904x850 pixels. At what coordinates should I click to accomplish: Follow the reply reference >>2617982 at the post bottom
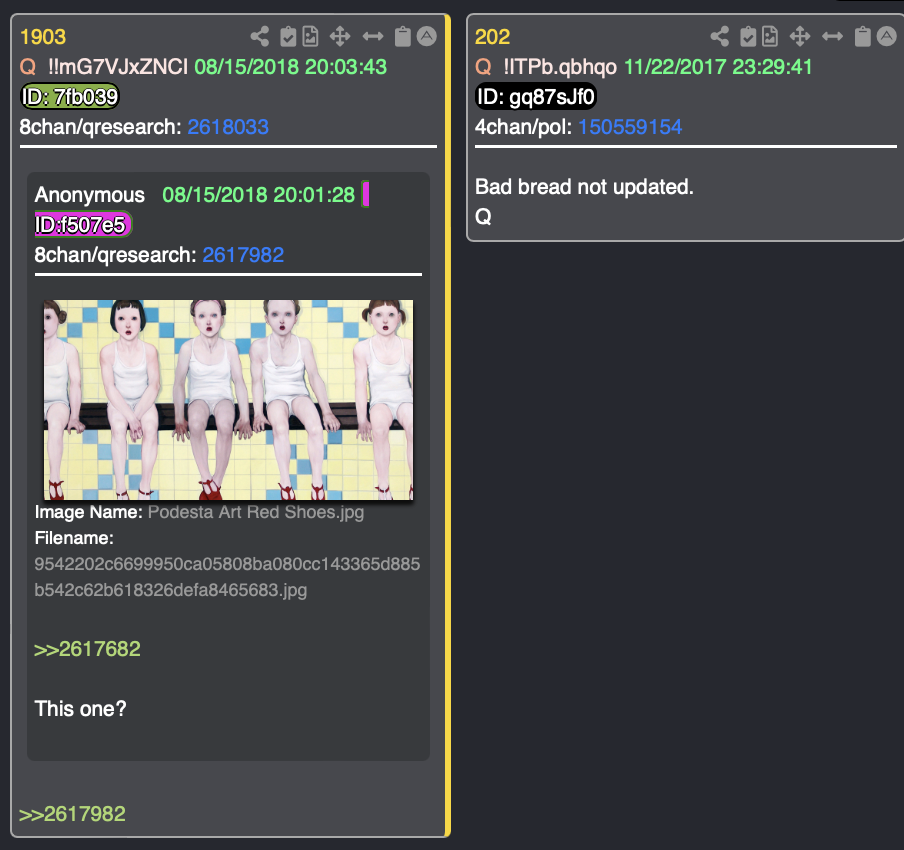click(x=72, y=814)
